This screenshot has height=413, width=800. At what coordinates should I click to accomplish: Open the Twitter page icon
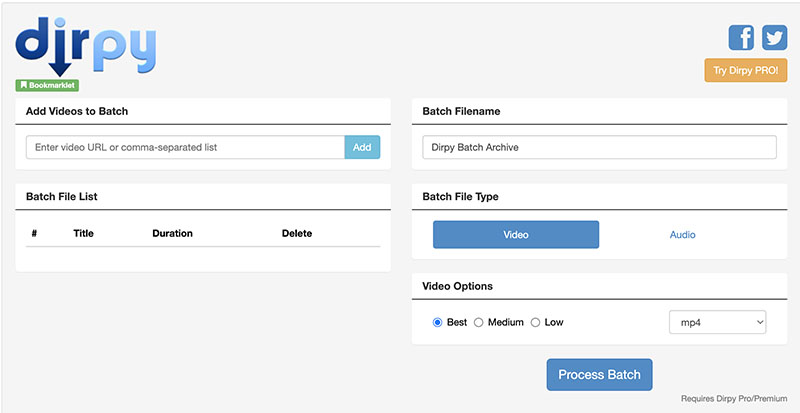pos(774,38)
